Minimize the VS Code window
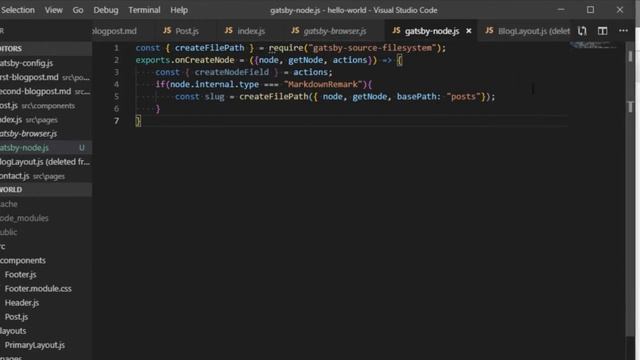This screenshot has width=640, height=360. click(x=561, y=10)
